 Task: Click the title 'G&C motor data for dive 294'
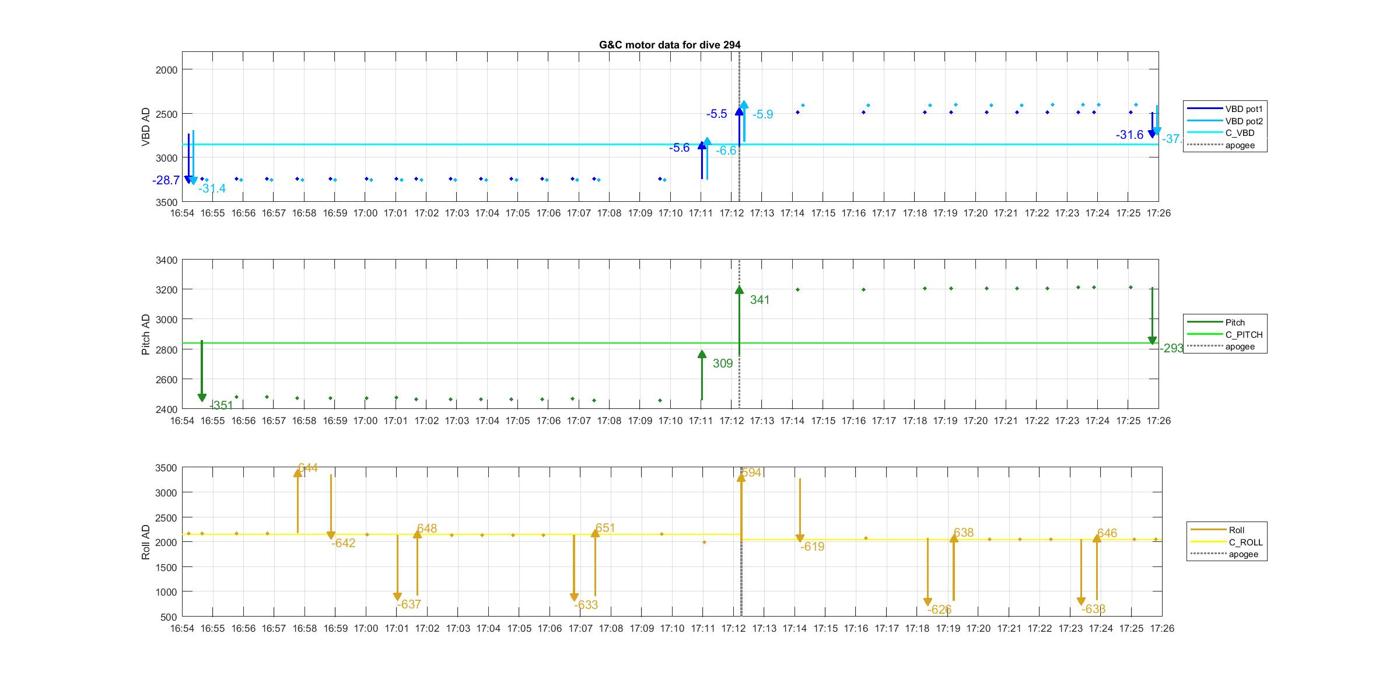pos(669,45)
